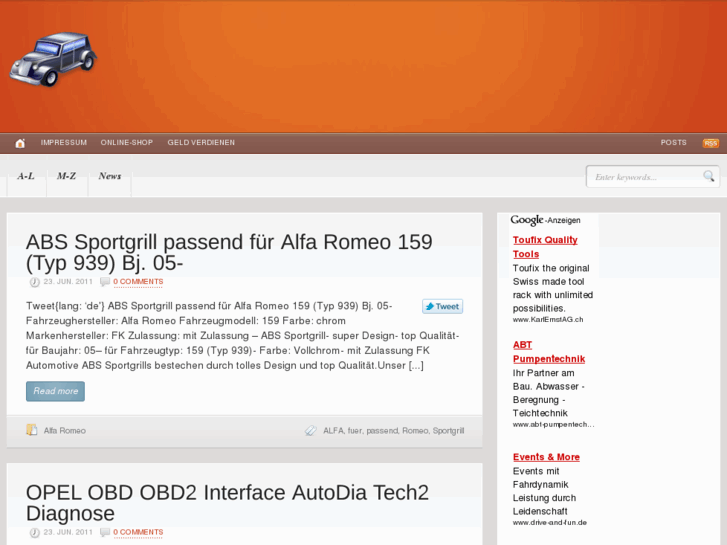
Task: Click ad text 'Events mit Fahrdynamik'
Action: 541,478
